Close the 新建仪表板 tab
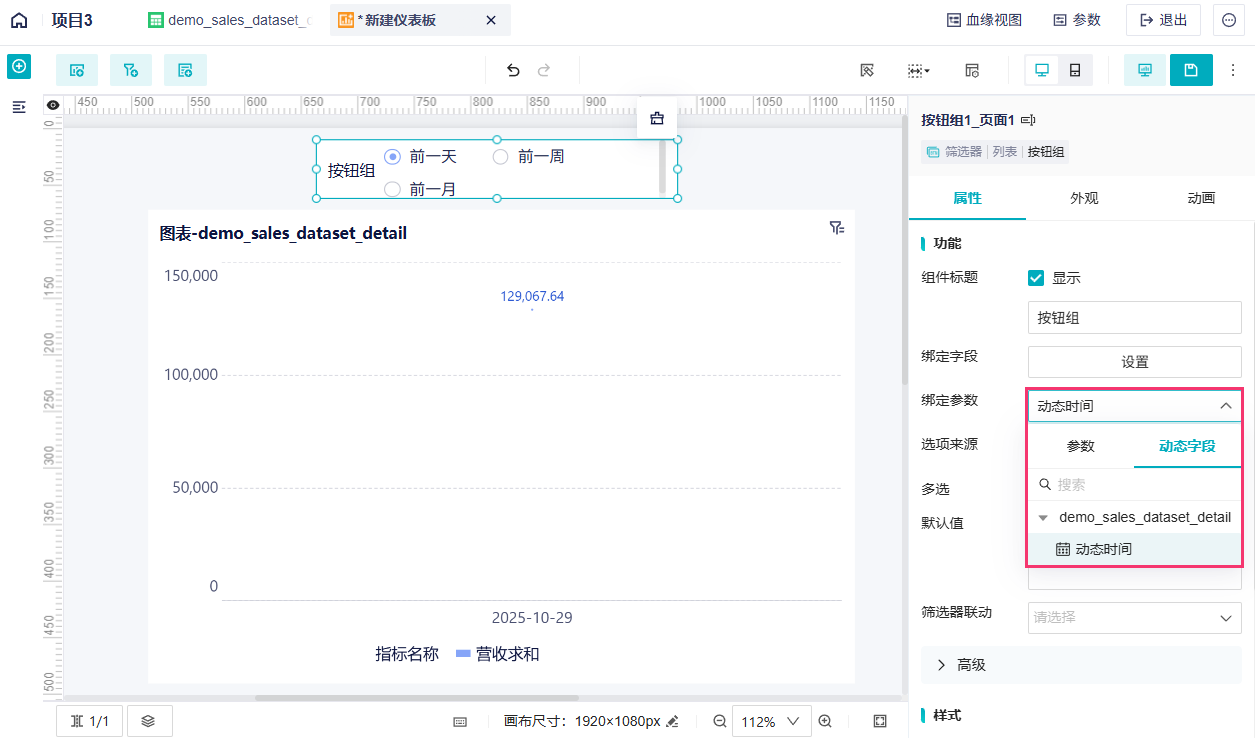The width and height of the screenshot is (1255, 738). tap(490, 20)
